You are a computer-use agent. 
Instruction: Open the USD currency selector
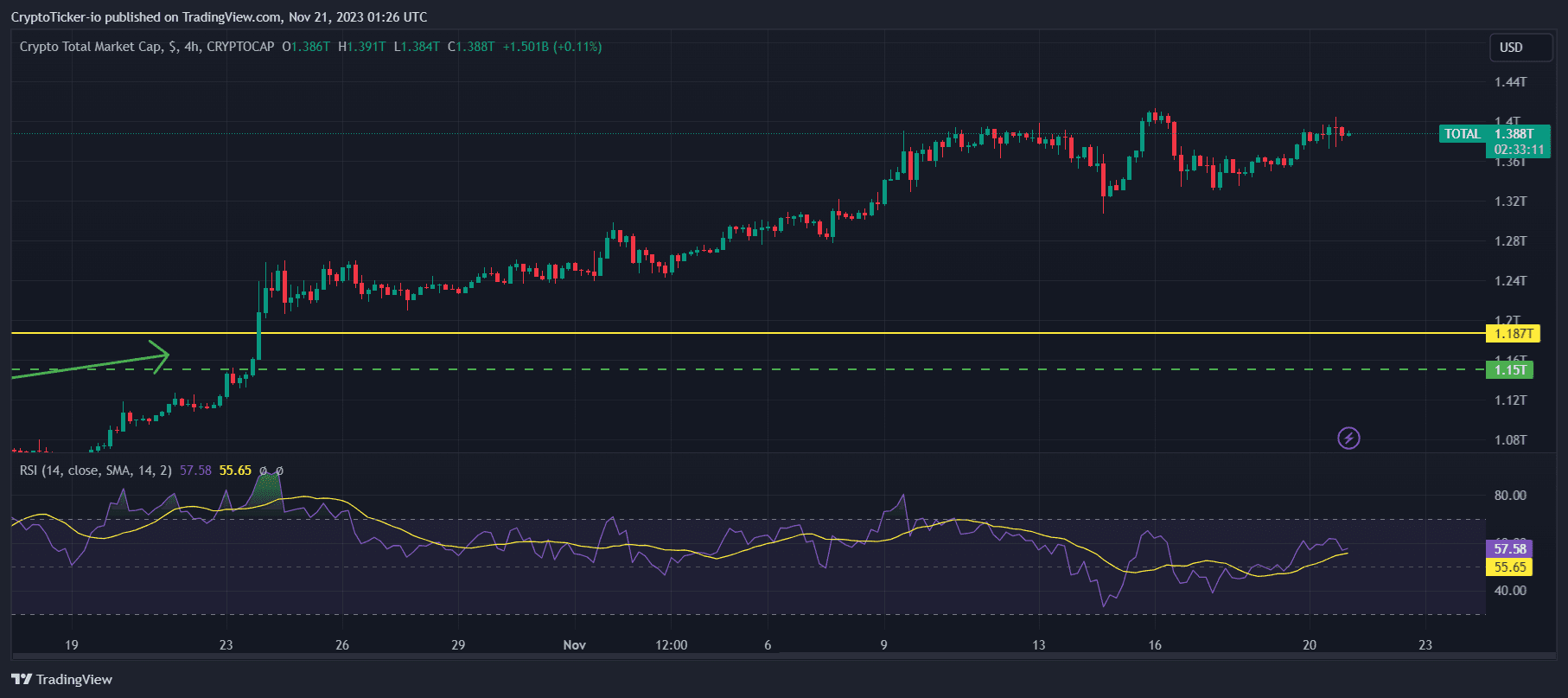click(1520, 48)
